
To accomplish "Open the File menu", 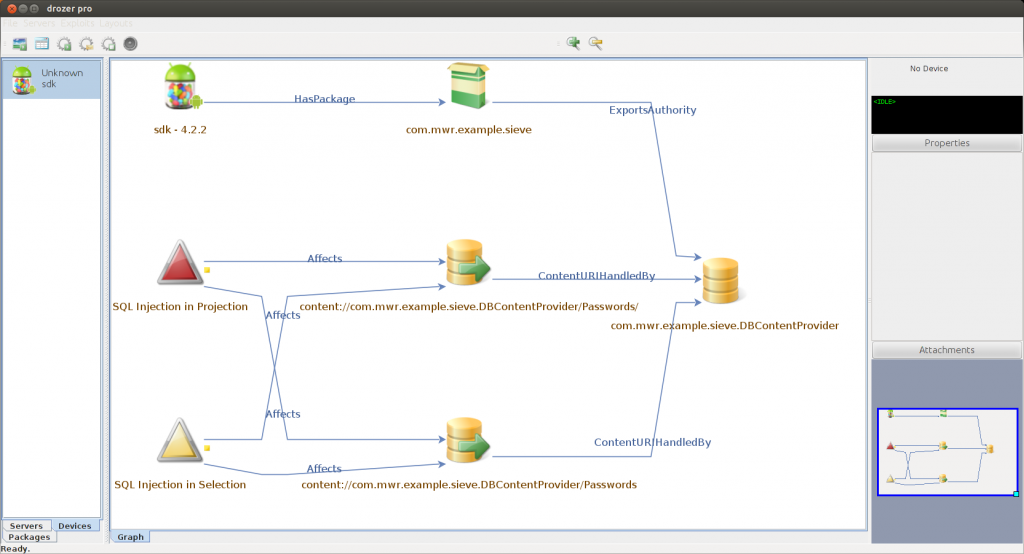I will point(10,24).
